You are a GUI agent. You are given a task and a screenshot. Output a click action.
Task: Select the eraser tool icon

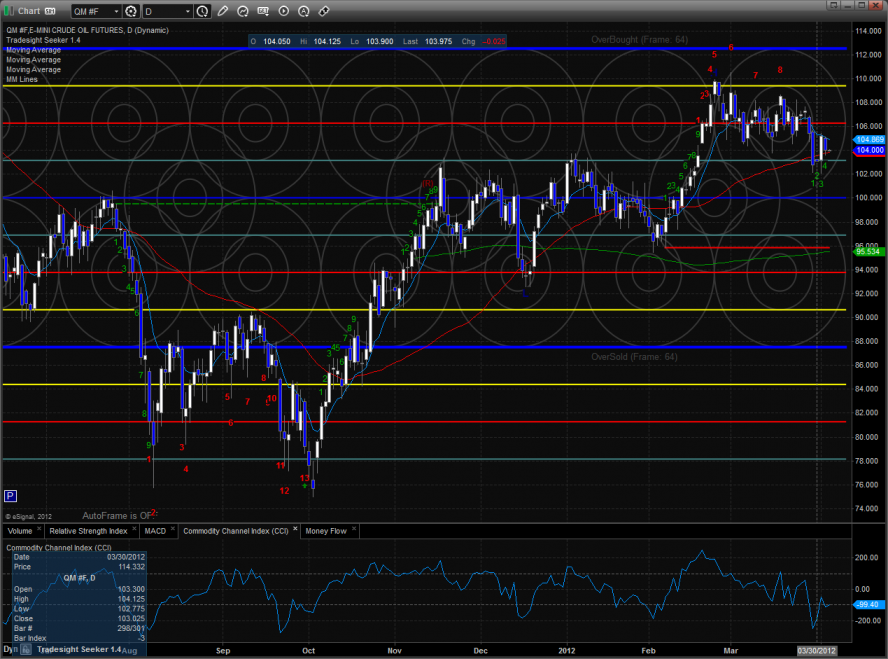[x=323, y=11]
